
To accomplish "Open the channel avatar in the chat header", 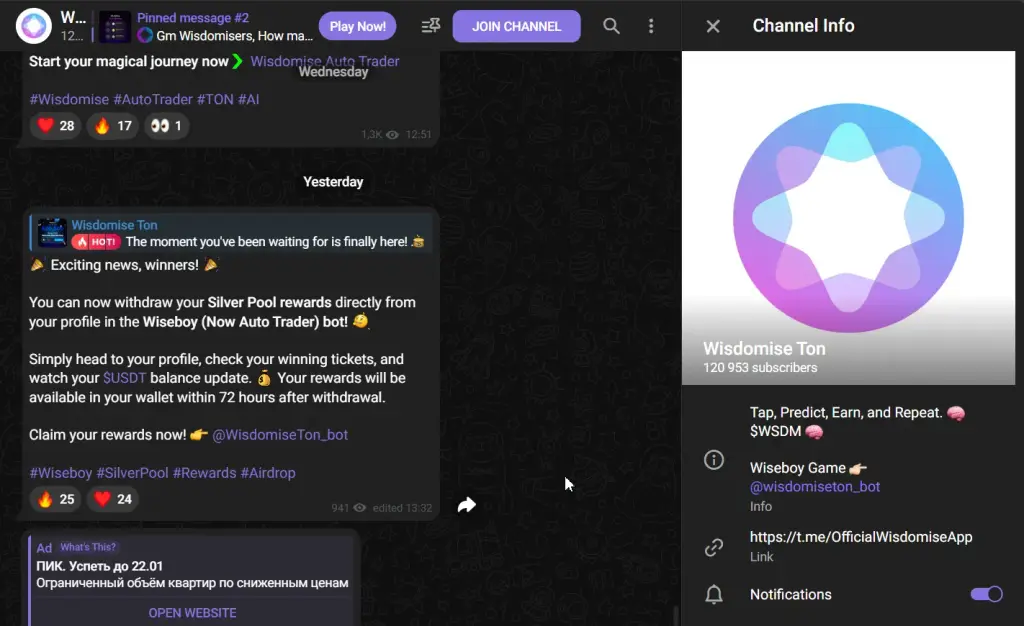I will 33,26.
